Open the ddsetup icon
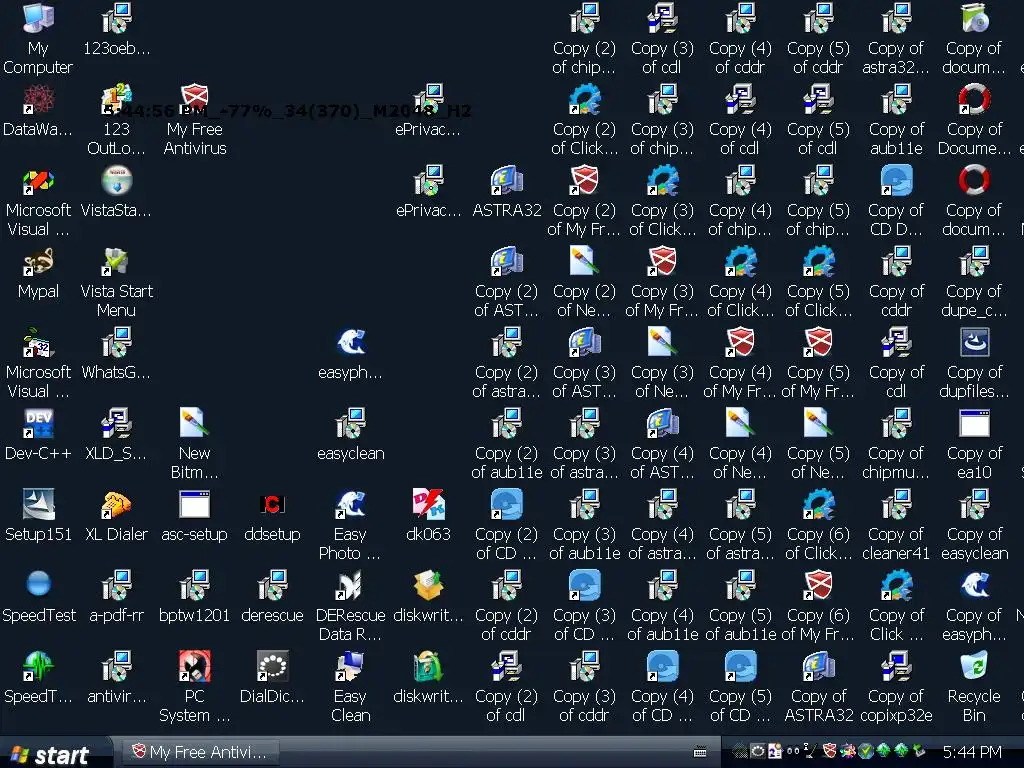Image resolution: width=1024 pixels, height=768 pixels. [272, 504]
